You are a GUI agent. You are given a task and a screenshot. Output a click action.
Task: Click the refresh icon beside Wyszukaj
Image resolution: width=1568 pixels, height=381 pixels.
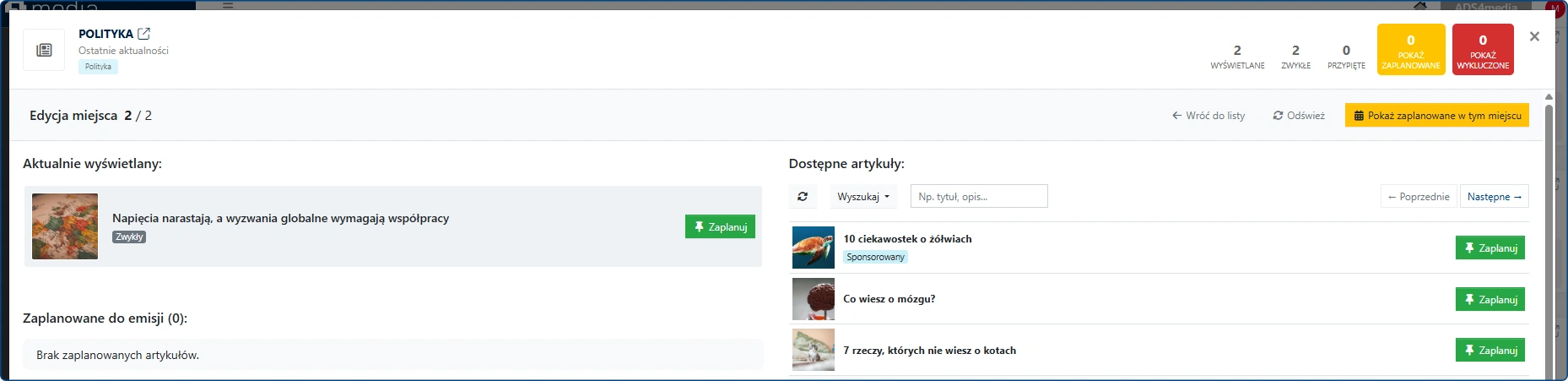(803, 196)
